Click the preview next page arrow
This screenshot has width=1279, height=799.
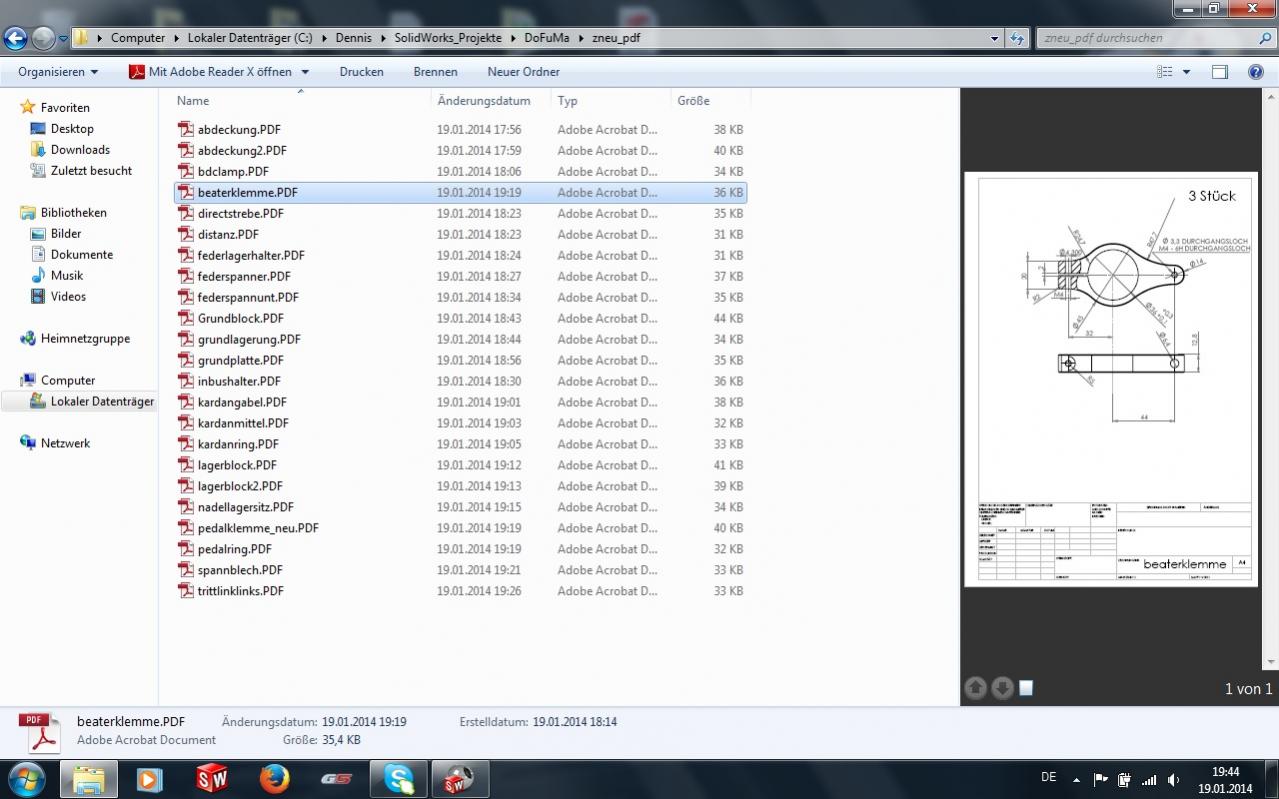tap(1001, 688)
